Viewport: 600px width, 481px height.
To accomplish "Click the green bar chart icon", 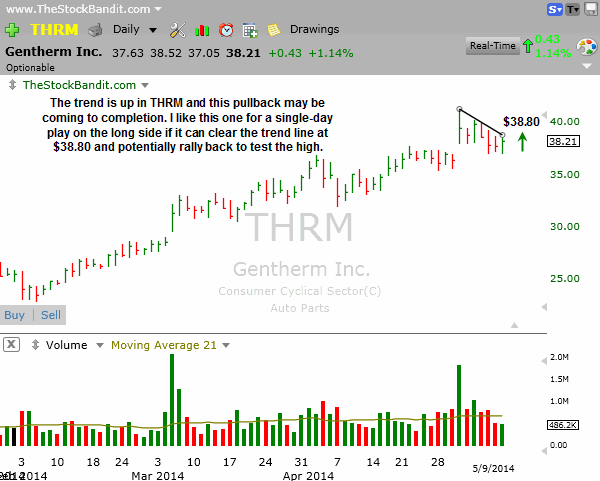I will pyautogui.click(x=202, y=30).
